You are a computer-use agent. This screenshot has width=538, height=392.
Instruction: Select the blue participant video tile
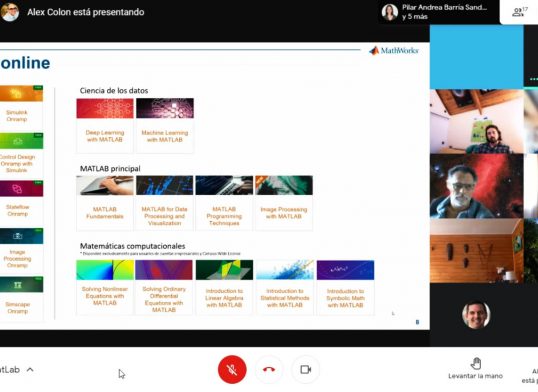coord(477,57)
